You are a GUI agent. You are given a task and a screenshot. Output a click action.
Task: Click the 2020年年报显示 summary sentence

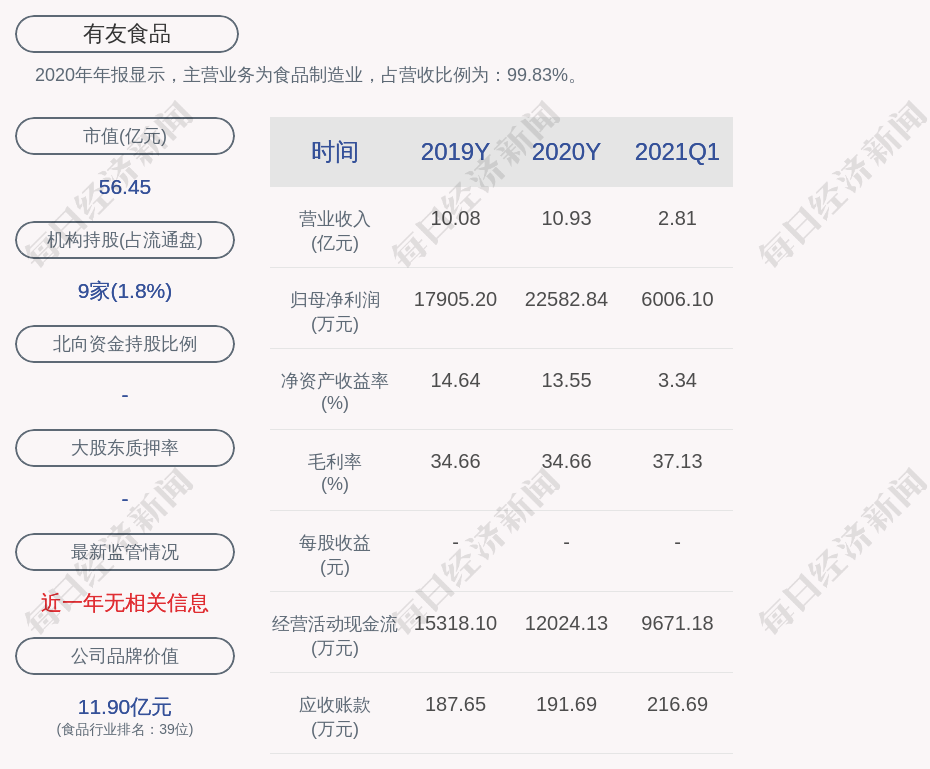(x=307, y=75)
